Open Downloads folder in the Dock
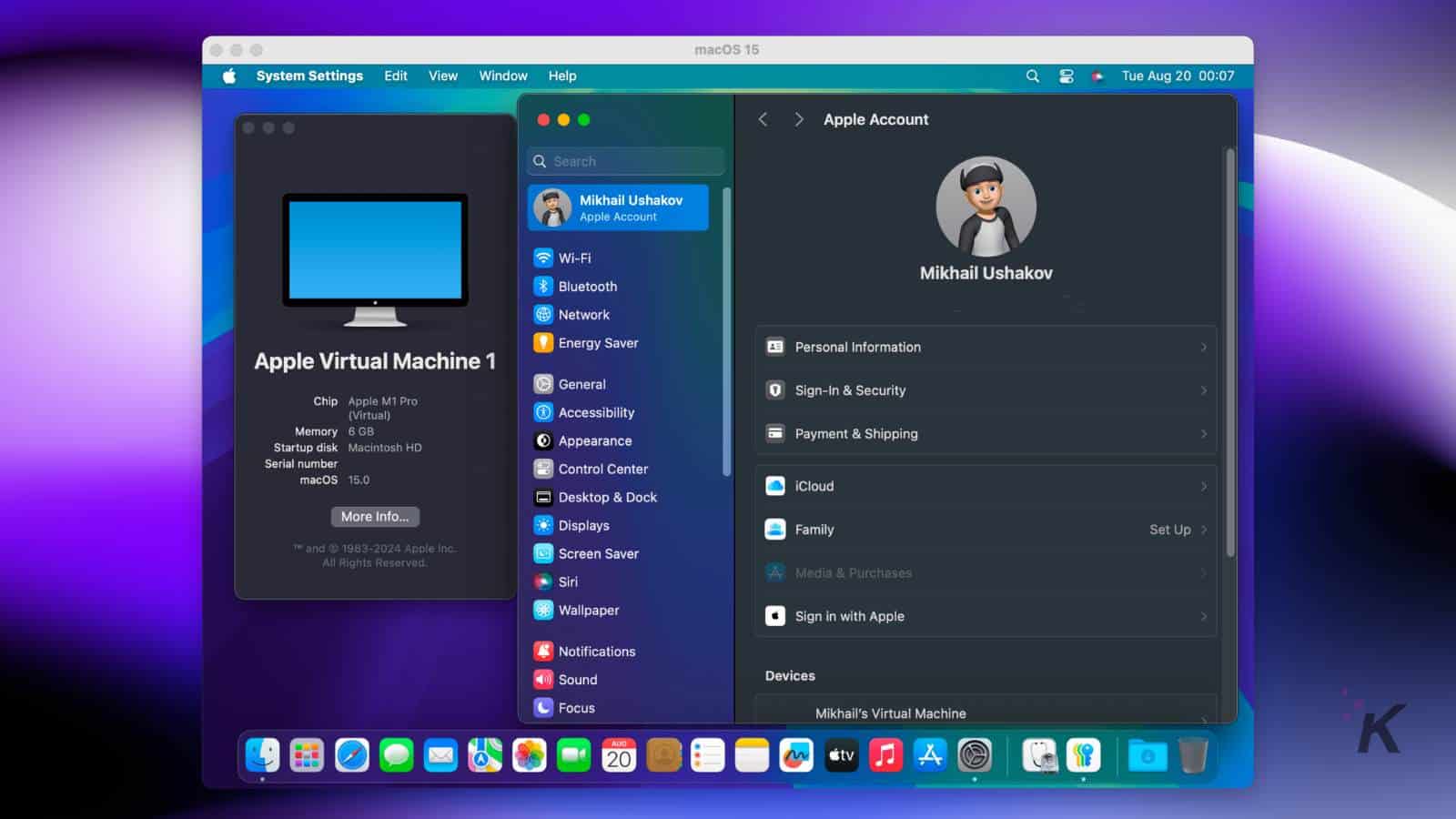The width and height of the screenshot is (1456, 819). (x=1148, y=754)
